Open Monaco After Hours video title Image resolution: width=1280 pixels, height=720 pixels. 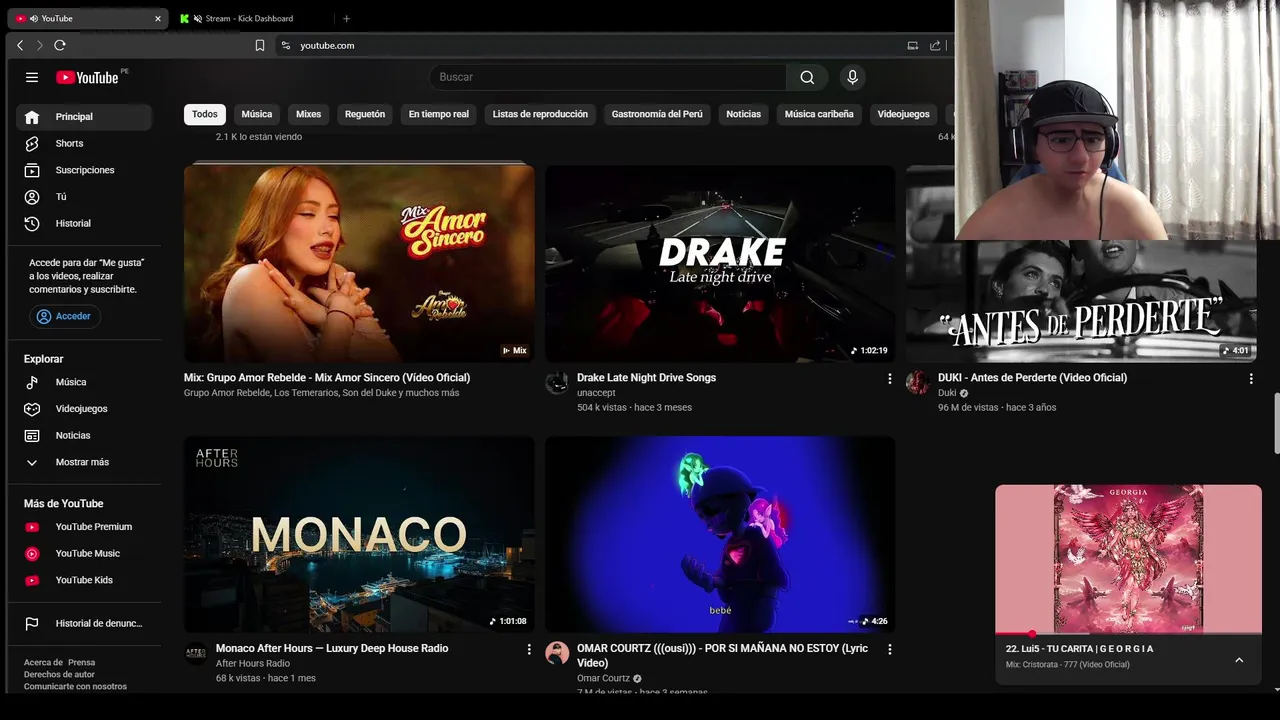click(x=332, y=648)
